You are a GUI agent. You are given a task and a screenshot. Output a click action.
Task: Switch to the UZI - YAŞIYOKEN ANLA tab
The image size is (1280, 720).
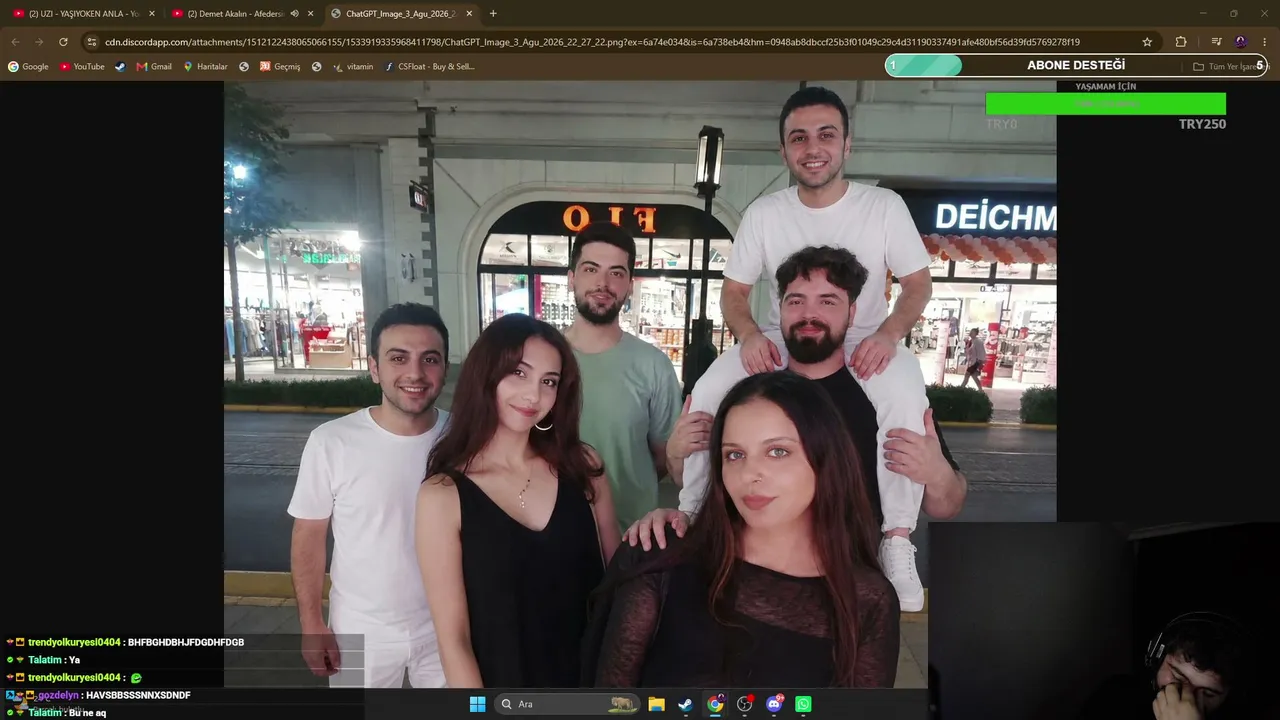pos(82,14)
